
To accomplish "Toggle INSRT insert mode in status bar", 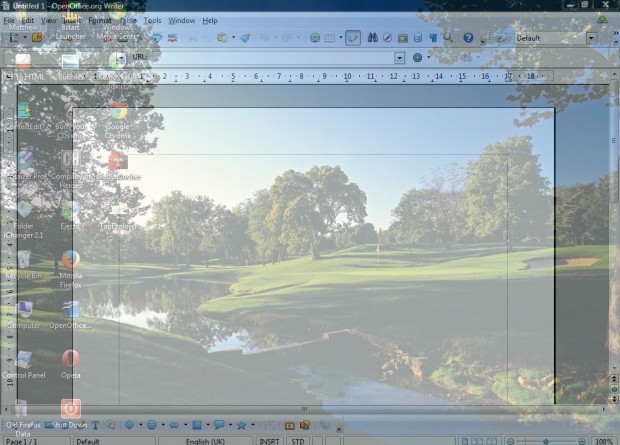I will coord(270,441).
